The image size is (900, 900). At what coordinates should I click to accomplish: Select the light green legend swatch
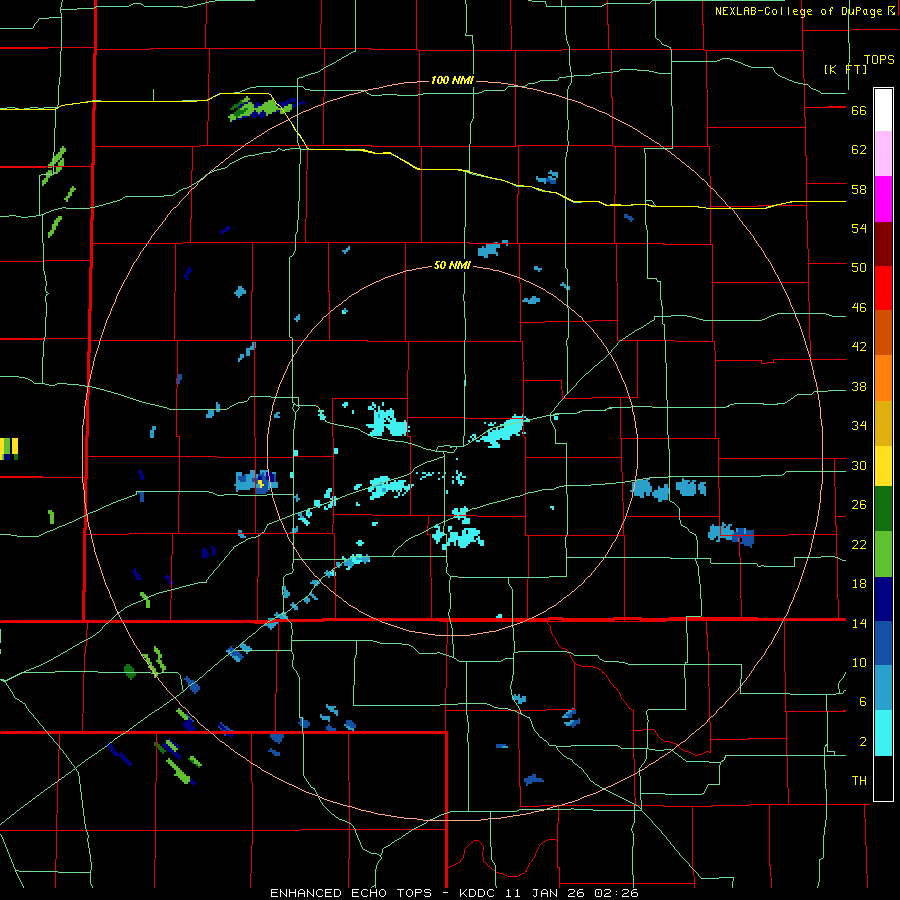[883, 554]
